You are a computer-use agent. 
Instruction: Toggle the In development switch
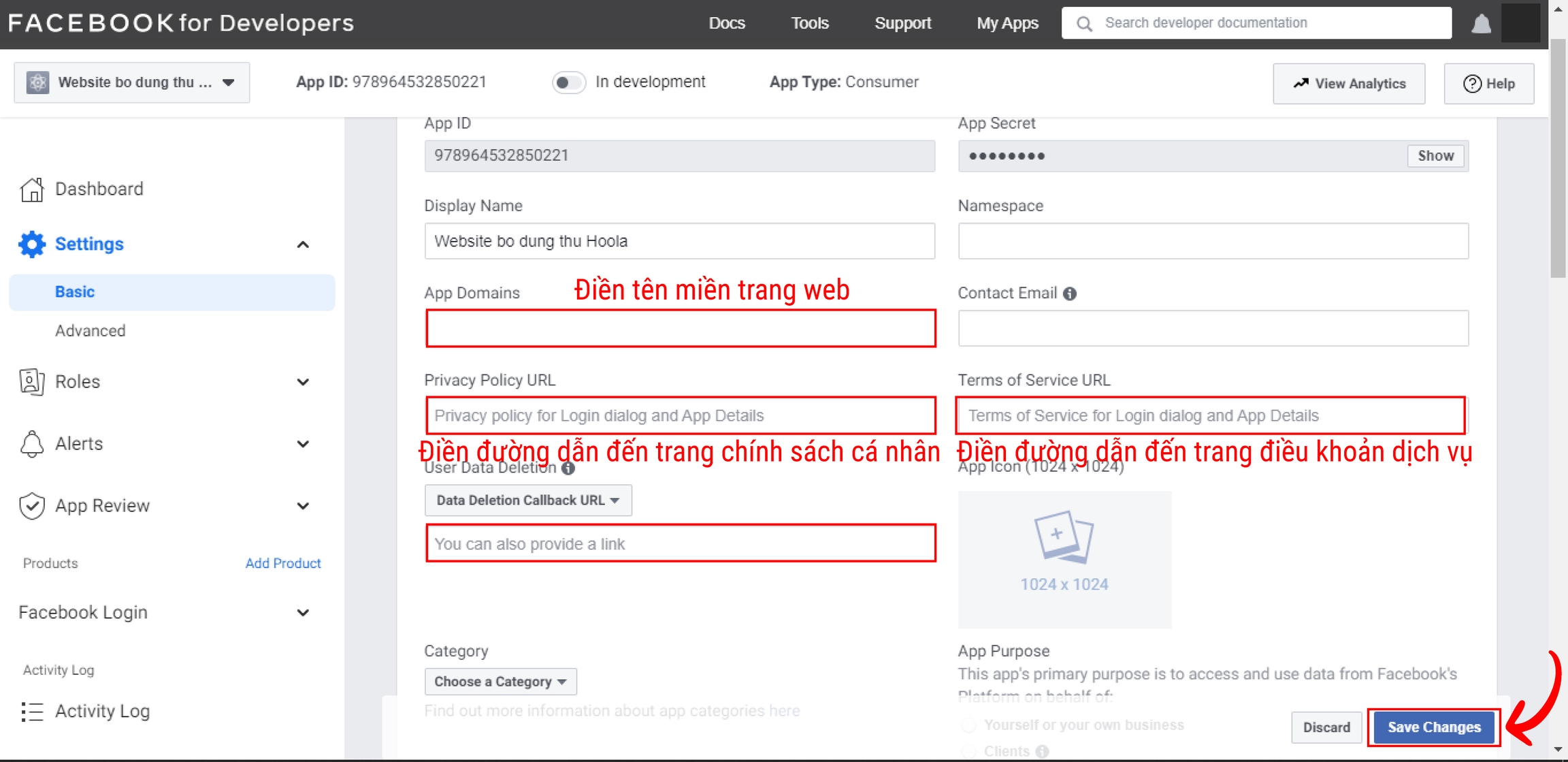click(568, 82)
